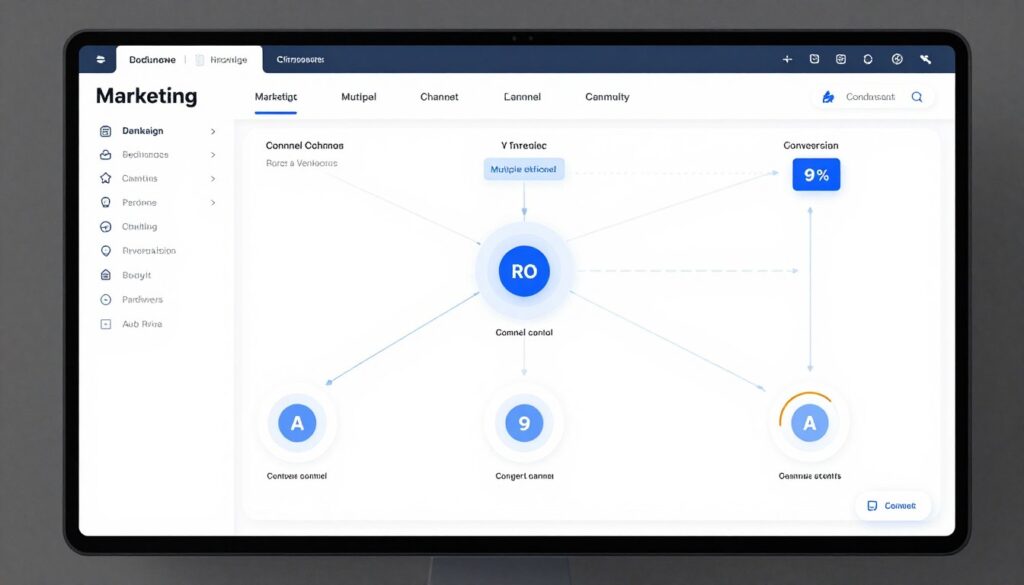The image size is (1024, 585).
Task: Click the Congert canner caption
Action: 524,476
